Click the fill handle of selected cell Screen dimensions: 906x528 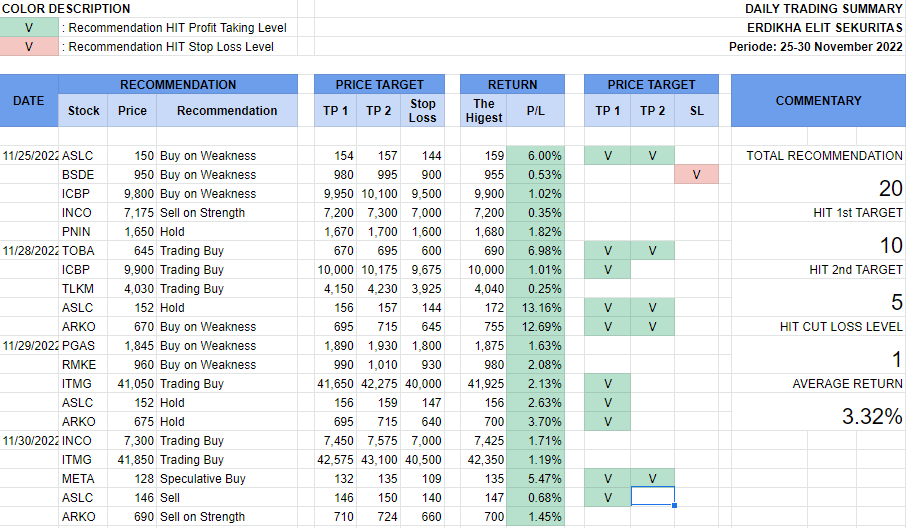tap(674, 506)
